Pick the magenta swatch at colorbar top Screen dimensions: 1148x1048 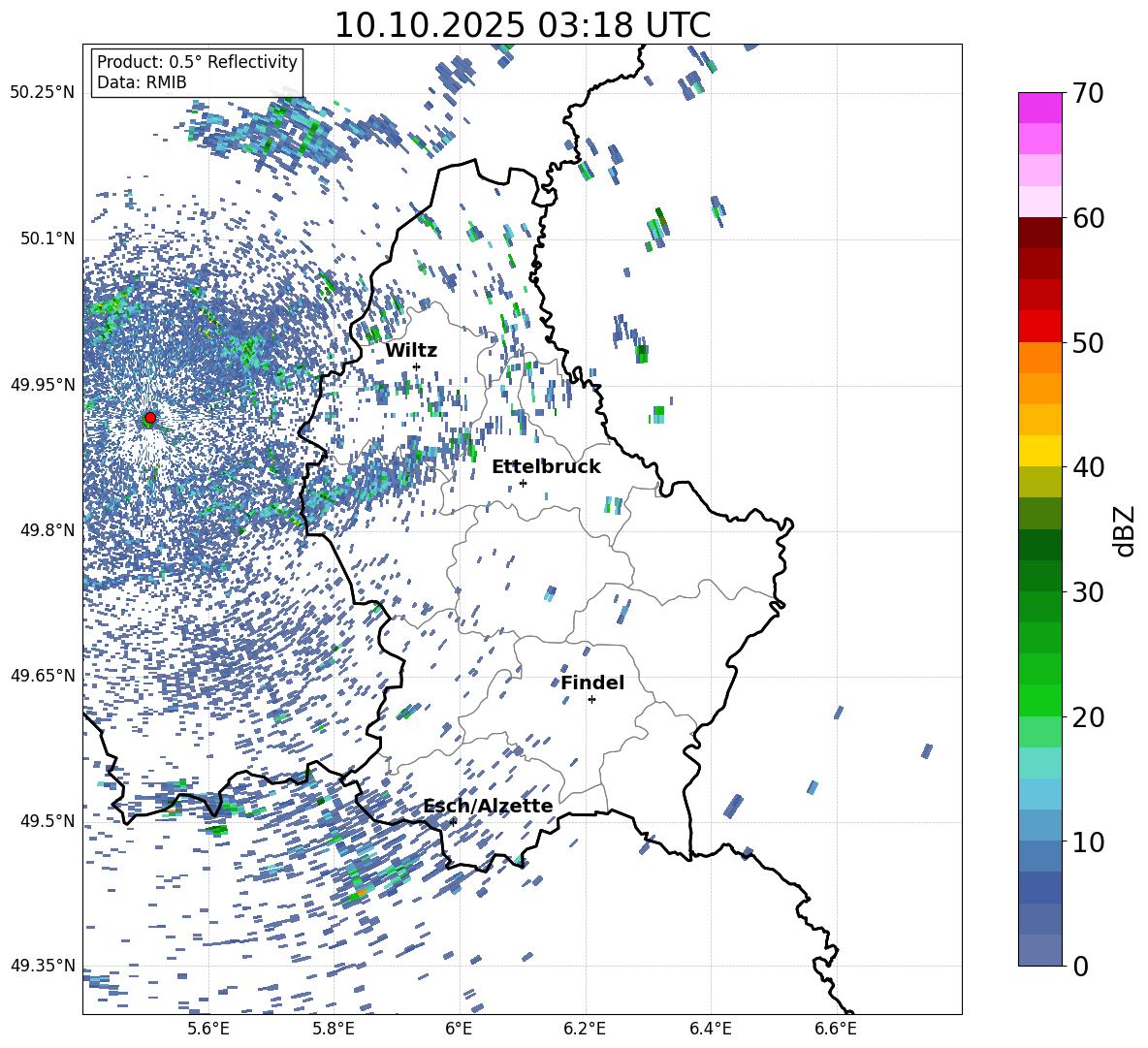(1040, 109)
